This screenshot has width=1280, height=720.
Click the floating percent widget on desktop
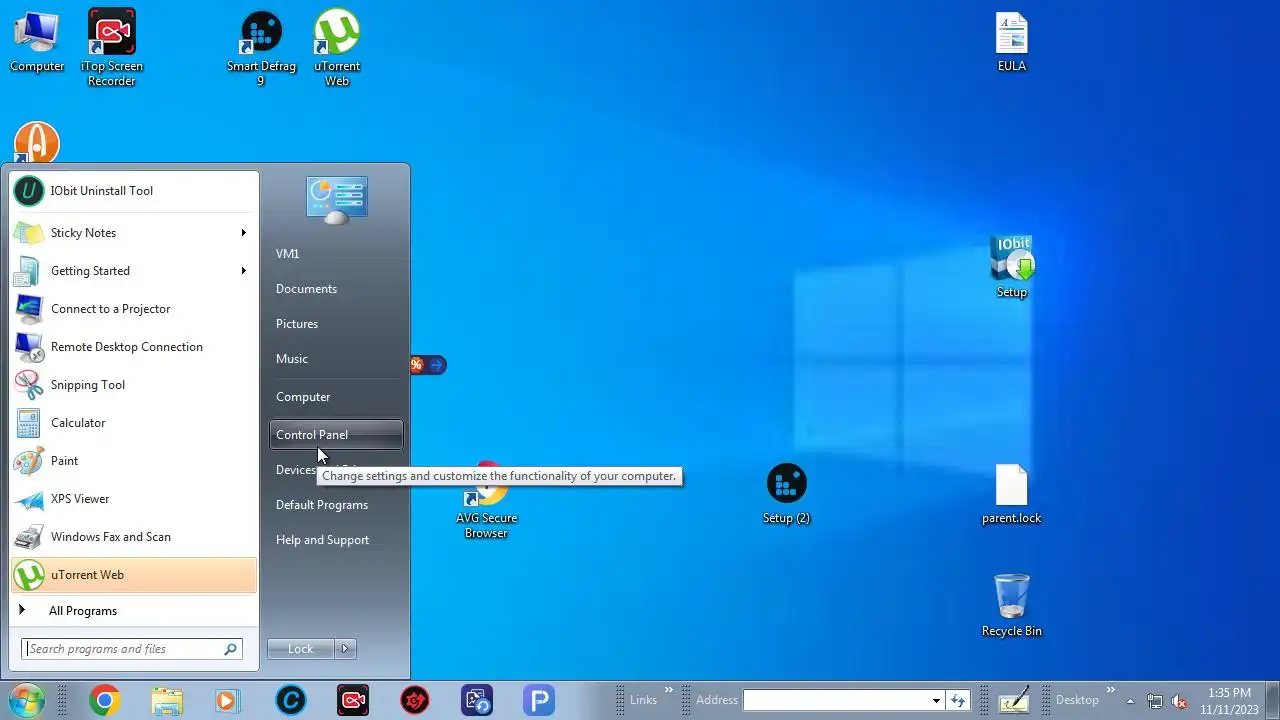click(x=428, y=365)
